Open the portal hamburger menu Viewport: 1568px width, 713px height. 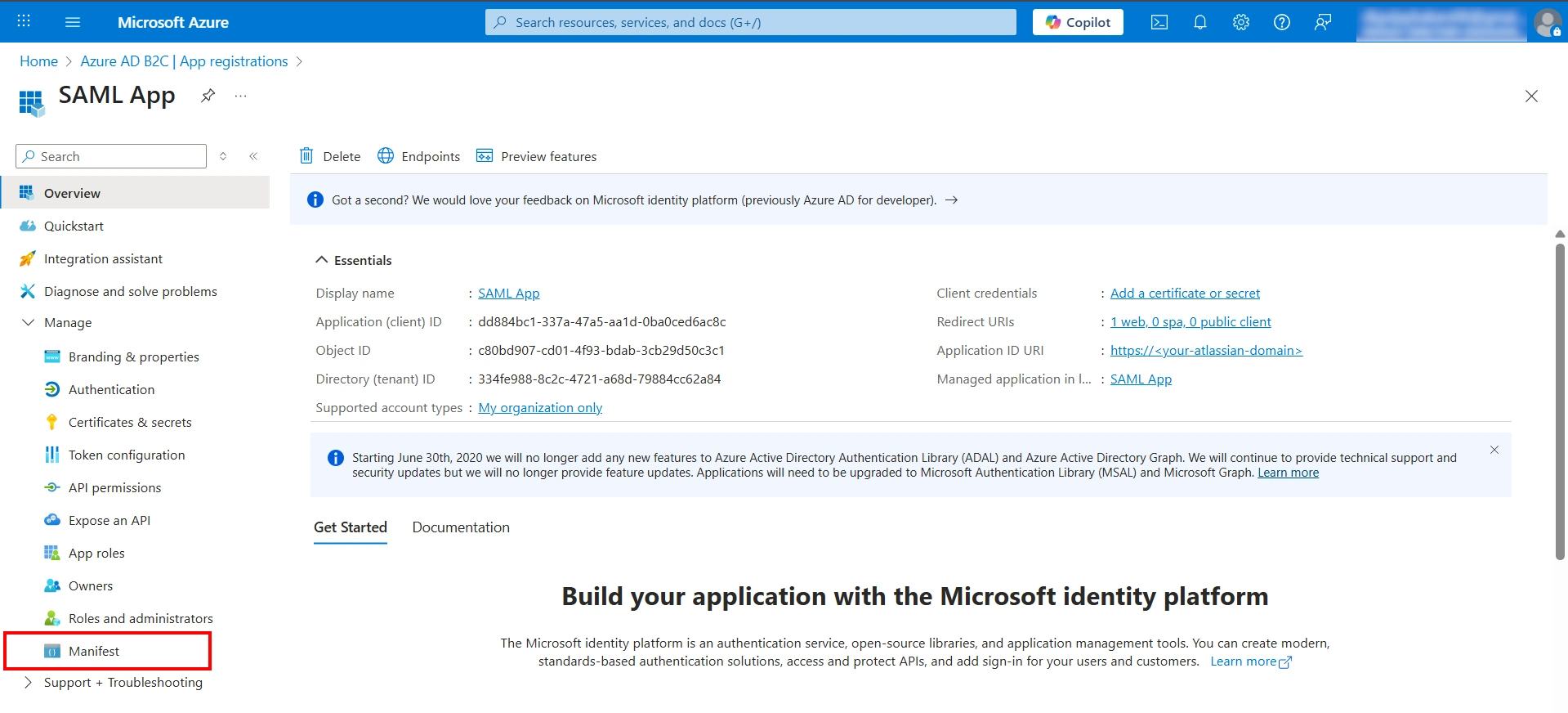tap(73, 22)
